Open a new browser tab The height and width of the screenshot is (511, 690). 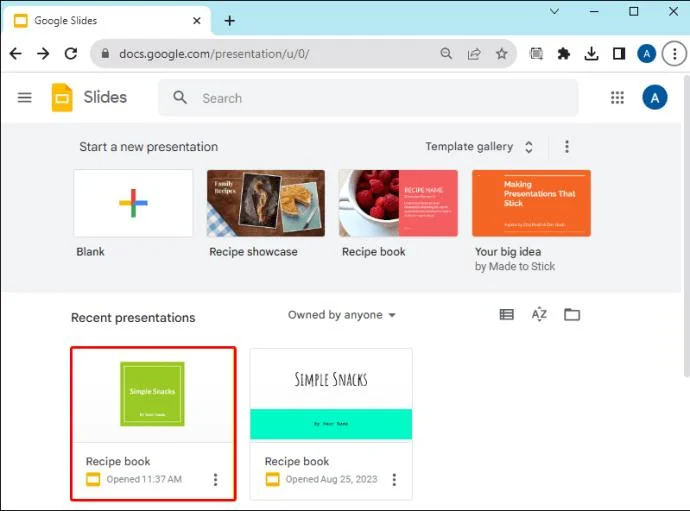click(230, 21)
